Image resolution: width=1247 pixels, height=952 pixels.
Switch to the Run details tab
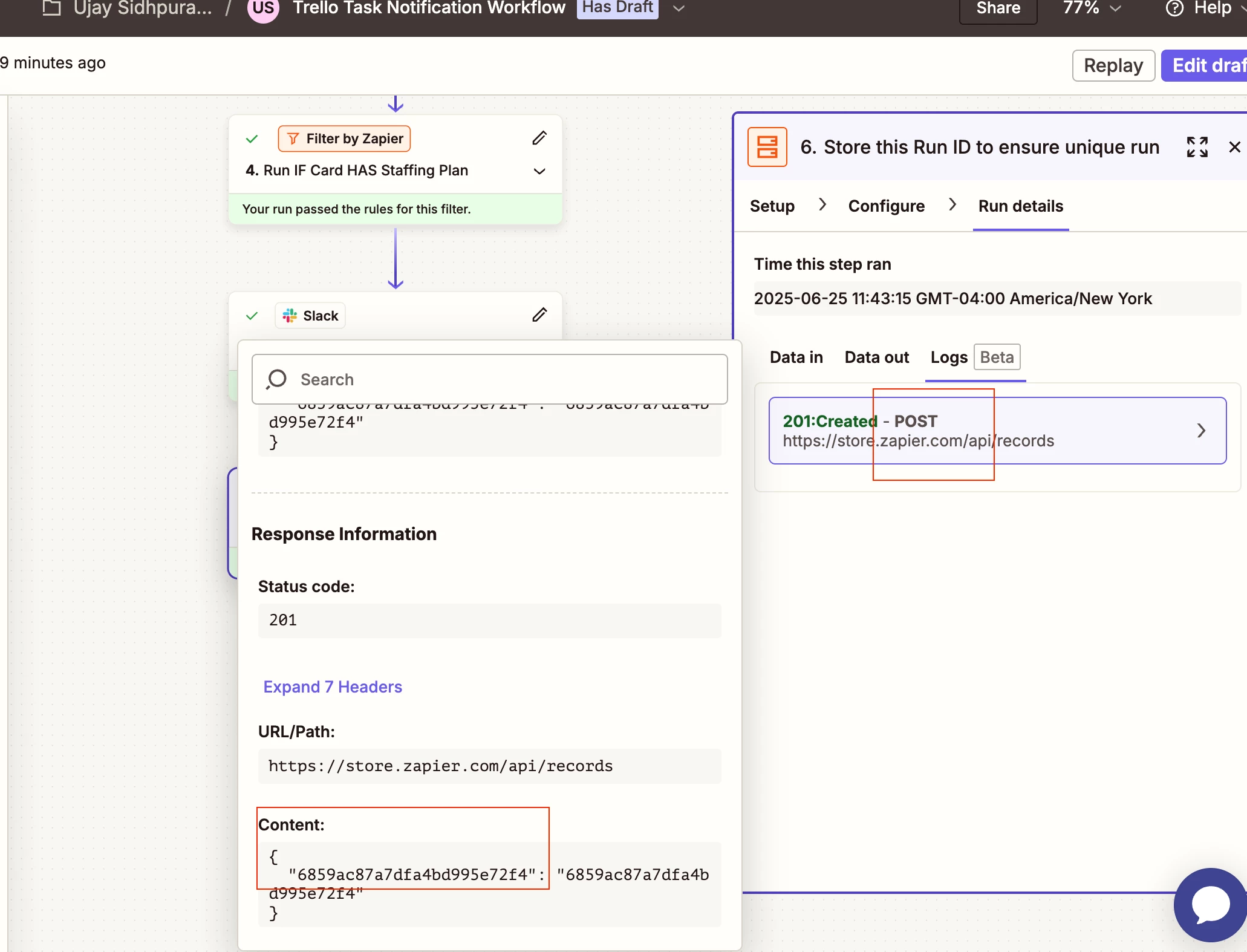pyautogui.click(x=1020, y=206)
